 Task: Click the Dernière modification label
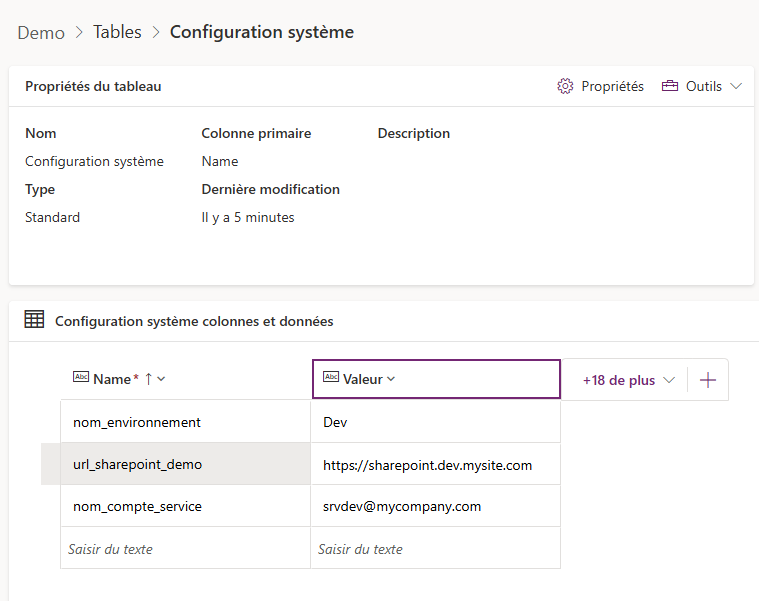[271, 189]
